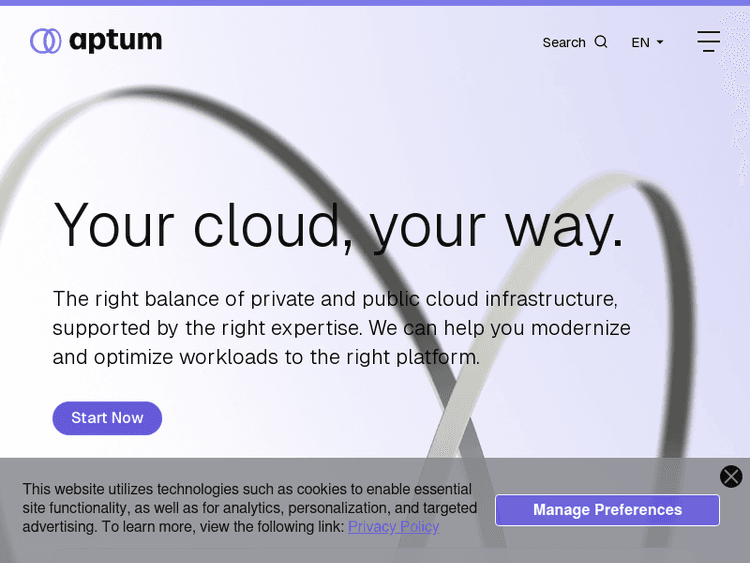Expand the EN language dropdown

point(646,42)
